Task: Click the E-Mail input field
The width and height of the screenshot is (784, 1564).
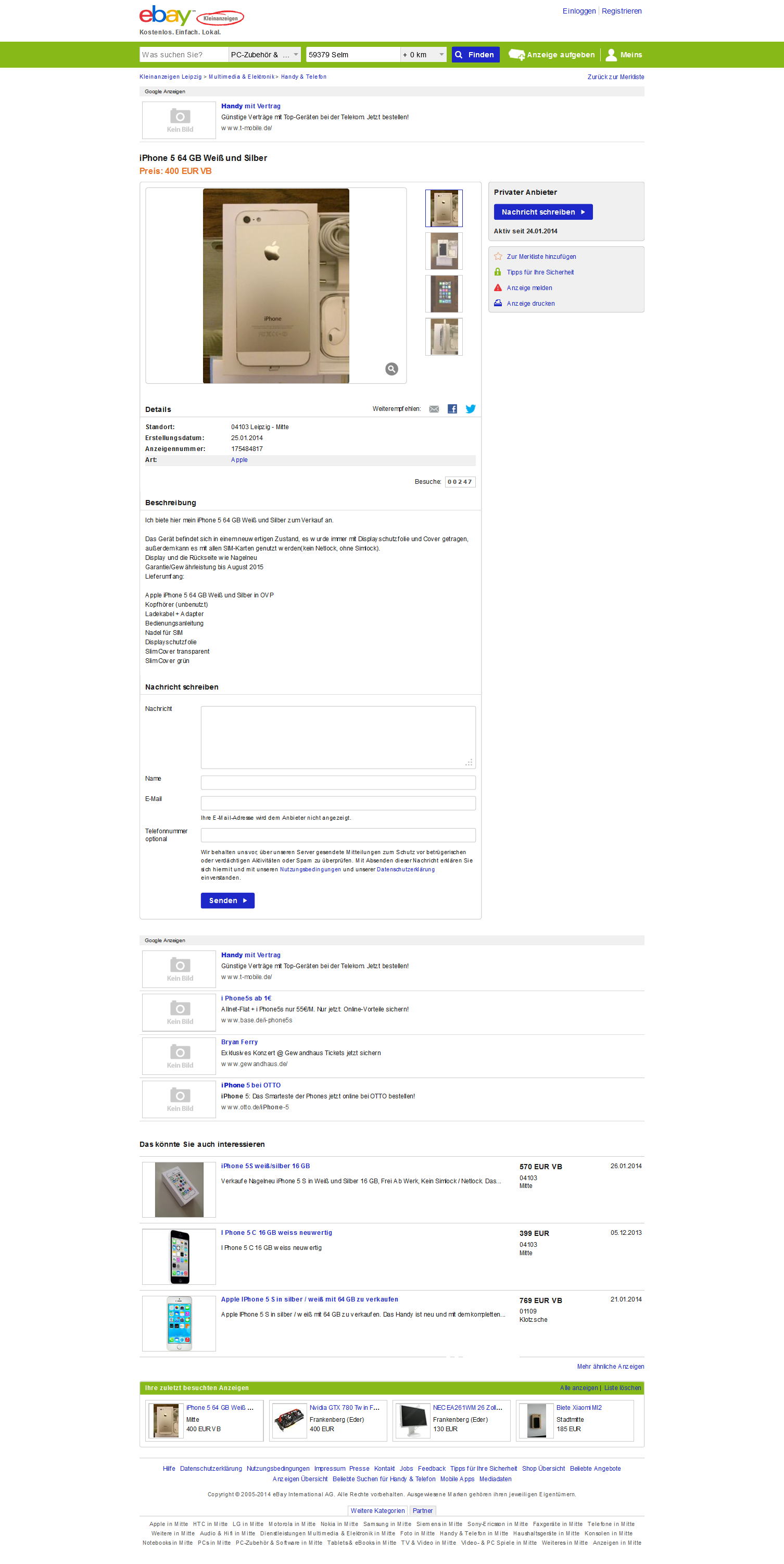Action: (338, 803)
